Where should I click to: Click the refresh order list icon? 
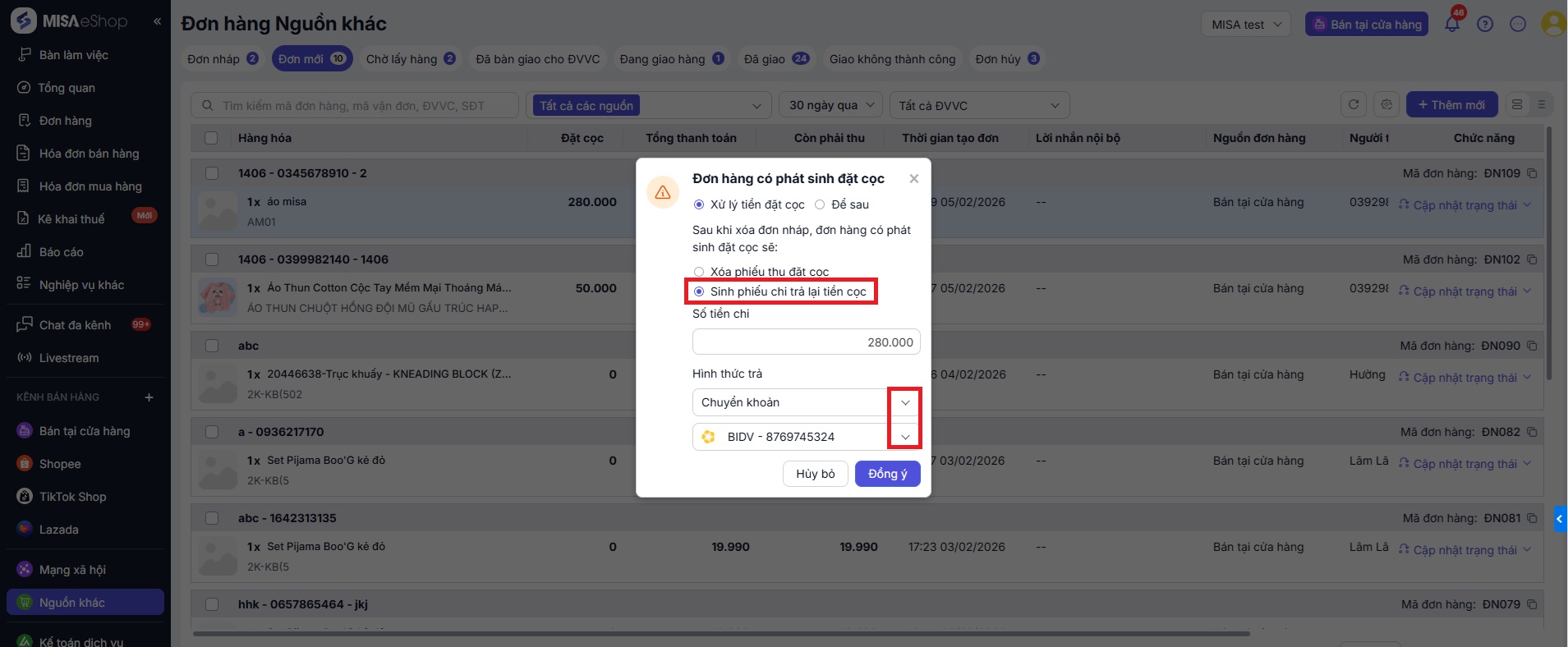1354,105
